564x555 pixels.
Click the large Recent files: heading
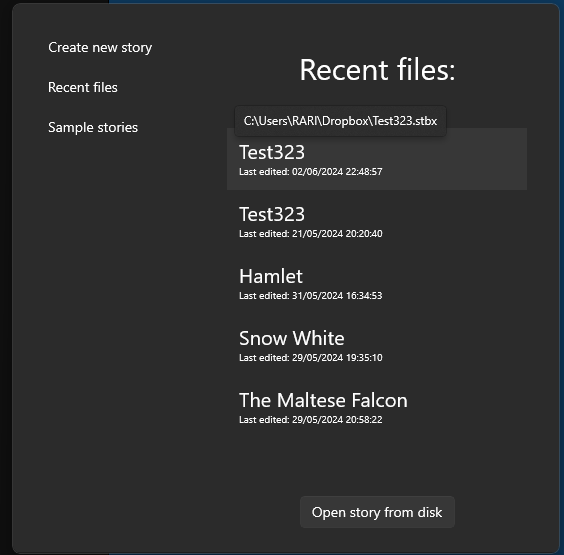(x=377, y=69)
